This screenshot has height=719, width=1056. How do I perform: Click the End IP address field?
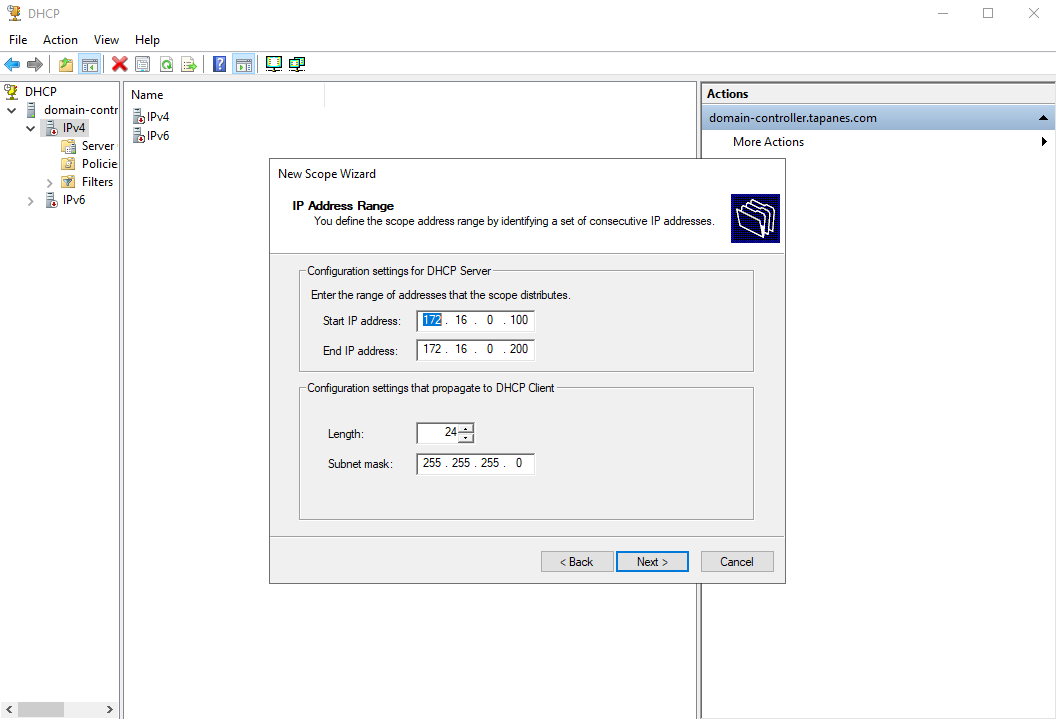(475, 350)
